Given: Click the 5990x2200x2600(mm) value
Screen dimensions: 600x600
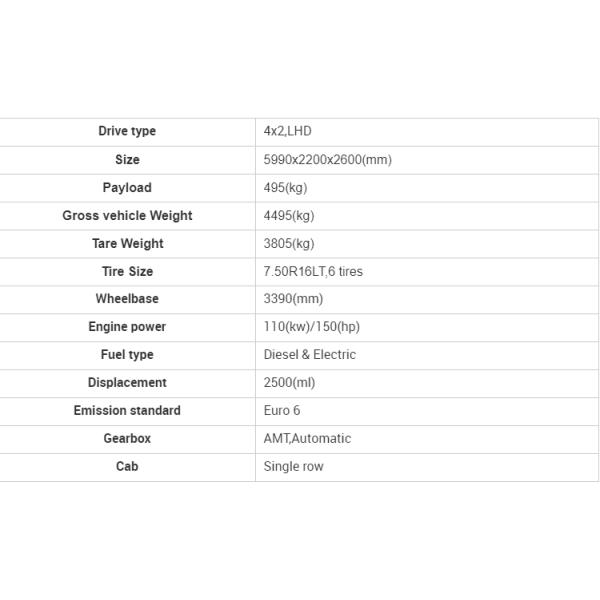Looking at the screenshot, I should tap(327, 159).
